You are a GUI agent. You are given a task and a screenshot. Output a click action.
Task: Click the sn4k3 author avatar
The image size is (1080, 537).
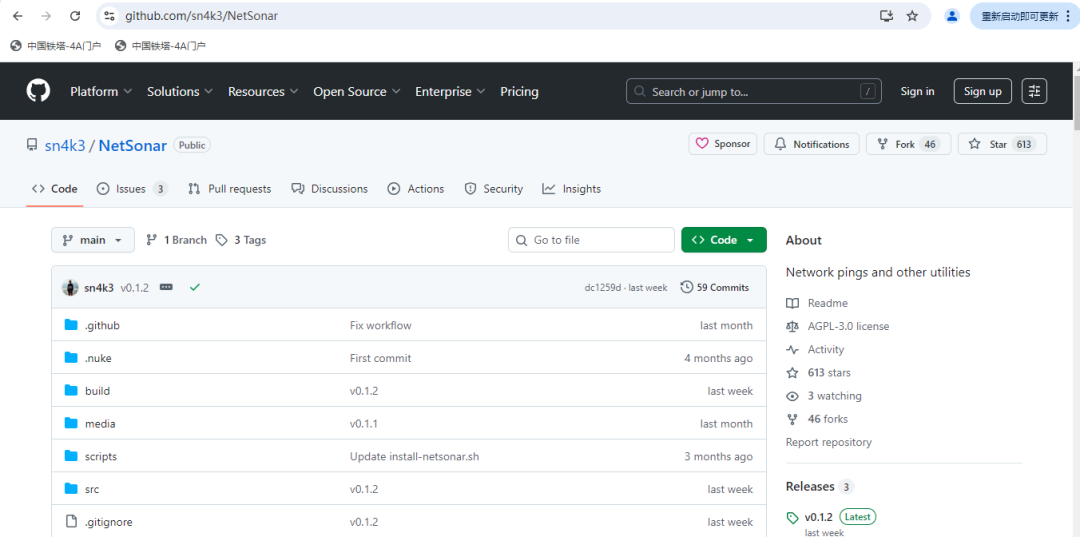point(70,288)
